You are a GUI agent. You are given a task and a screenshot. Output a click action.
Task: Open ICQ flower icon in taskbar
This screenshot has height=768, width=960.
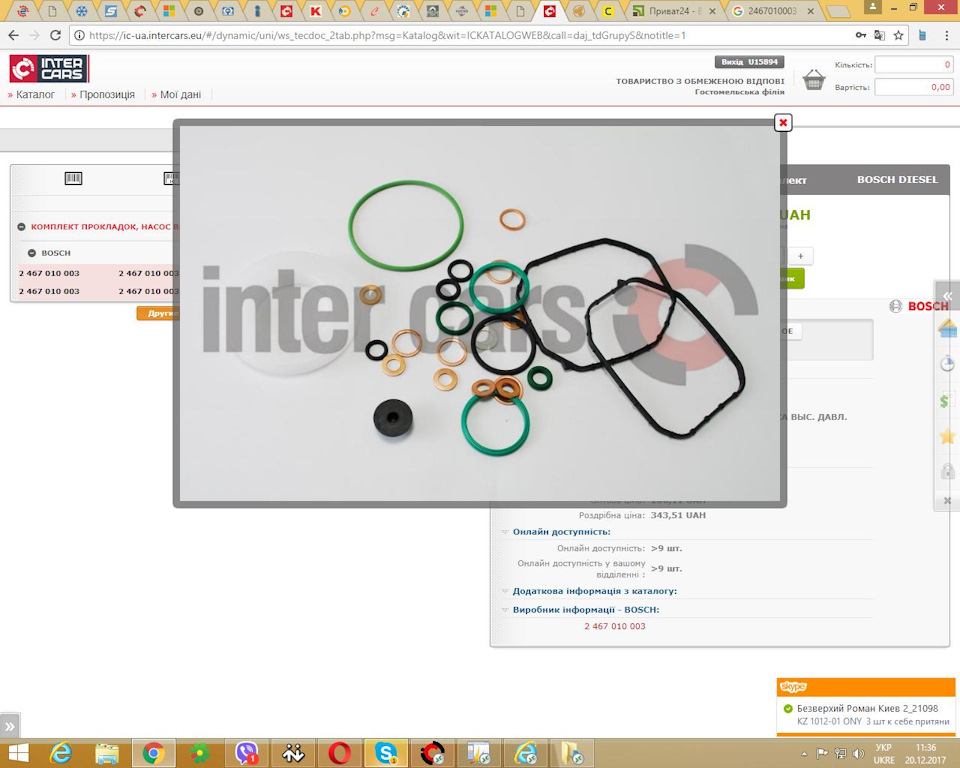tap(200, 753)
